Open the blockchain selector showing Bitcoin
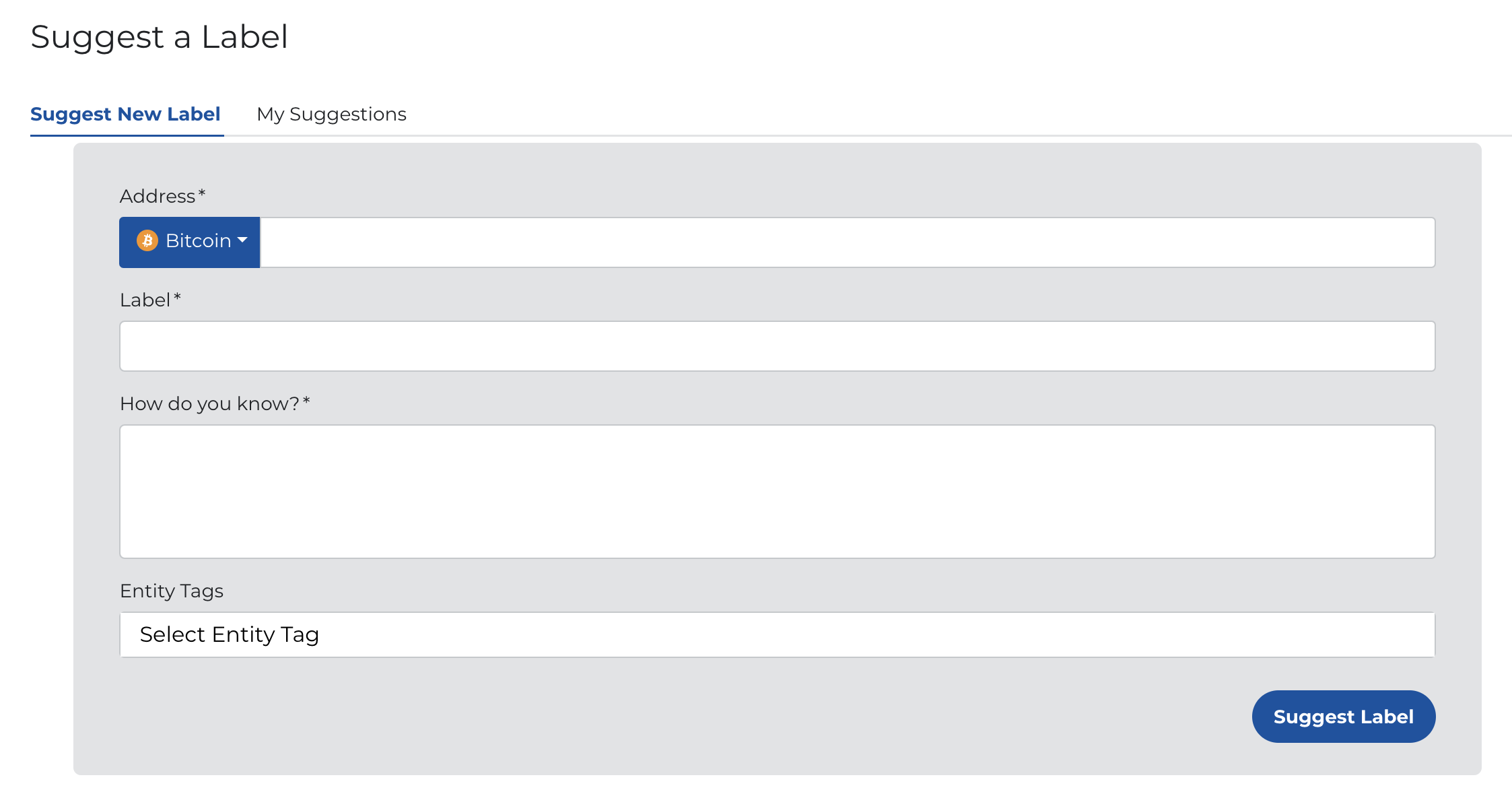 click(189, 241)
